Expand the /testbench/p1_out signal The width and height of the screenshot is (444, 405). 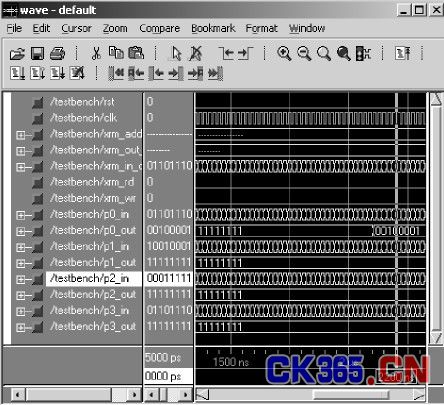click(20, 263)
